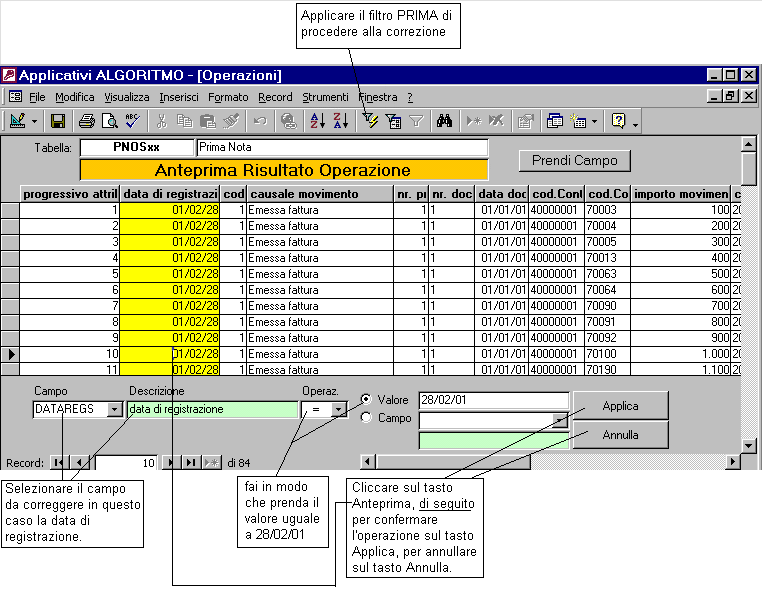This screenshot has width=762, height=593.
Task: Click the cod.Co cell 70100
Action: (607, 354)
